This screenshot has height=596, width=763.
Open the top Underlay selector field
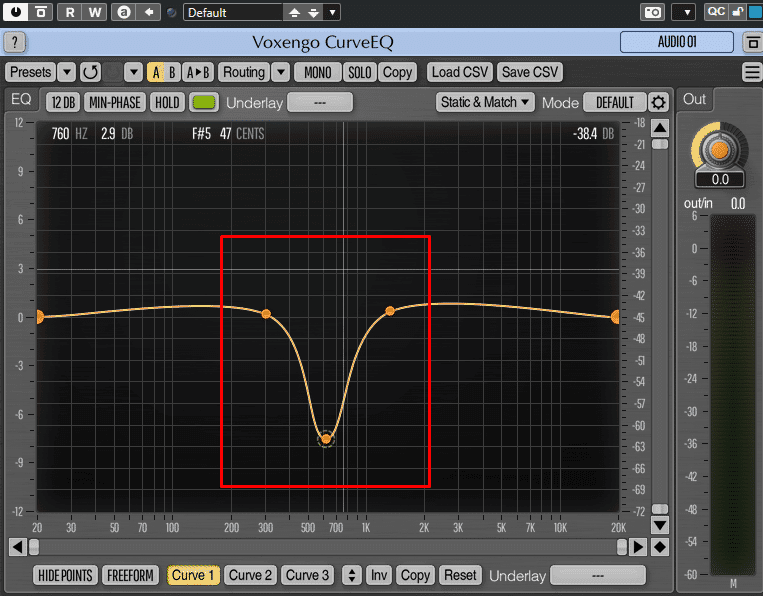(320, 103)
